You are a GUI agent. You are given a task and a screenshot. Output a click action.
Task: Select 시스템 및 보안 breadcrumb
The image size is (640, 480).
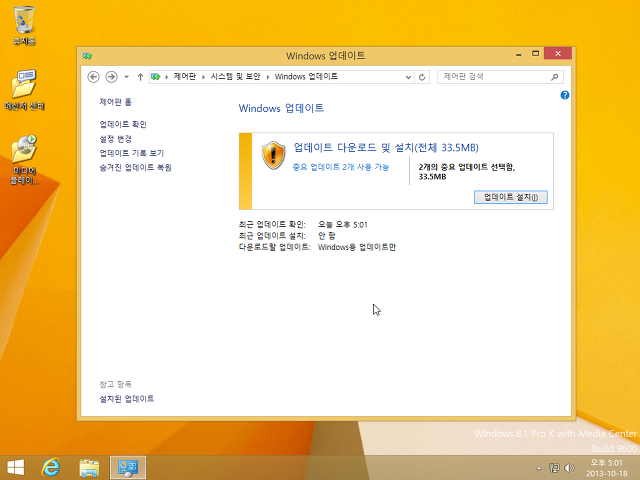[236, 76]
